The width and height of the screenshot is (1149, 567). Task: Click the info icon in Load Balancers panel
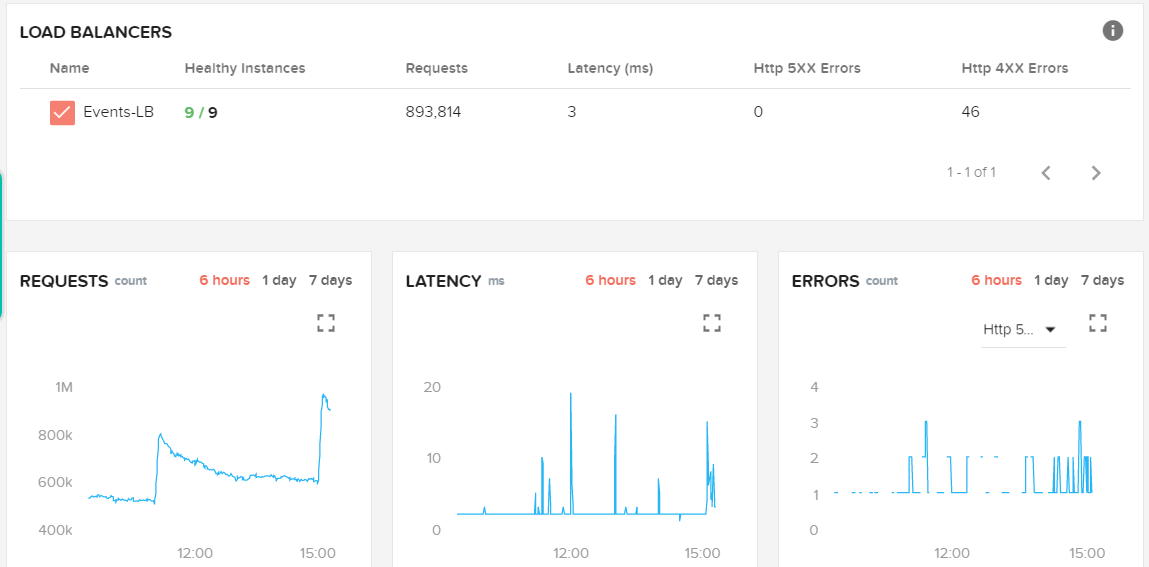pyautogui.click(x=1112, y=31)
